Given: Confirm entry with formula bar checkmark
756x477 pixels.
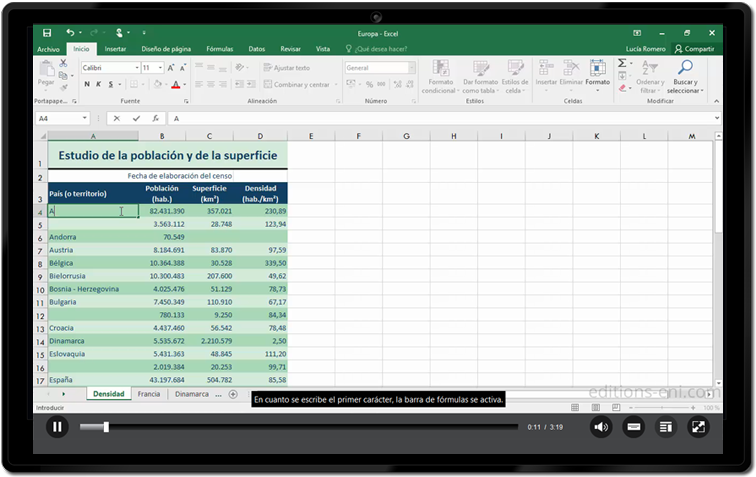Looking at the screenshot, I should click(x=137, y=118).
